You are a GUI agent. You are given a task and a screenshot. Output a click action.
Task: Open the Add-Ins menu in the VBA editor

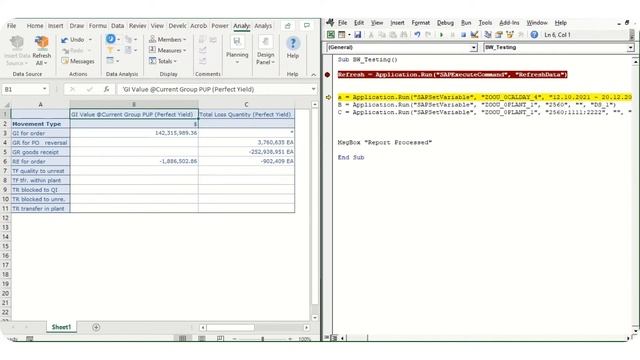coord(509,23)
